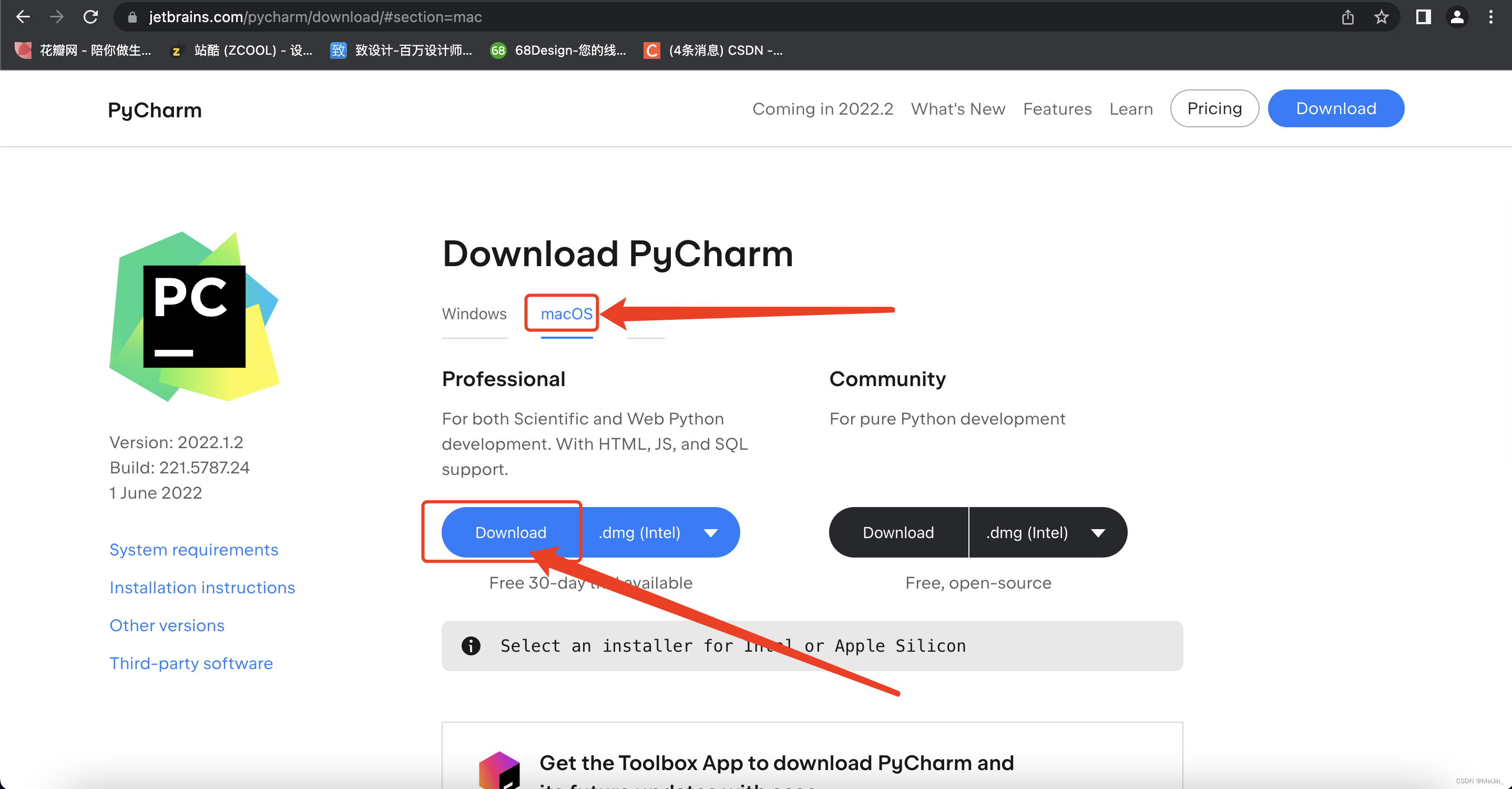This screenshot has height=789, width=1512.
Task: Open Coming in 2022.2 nav item
Action: click(x=822, y=108)
